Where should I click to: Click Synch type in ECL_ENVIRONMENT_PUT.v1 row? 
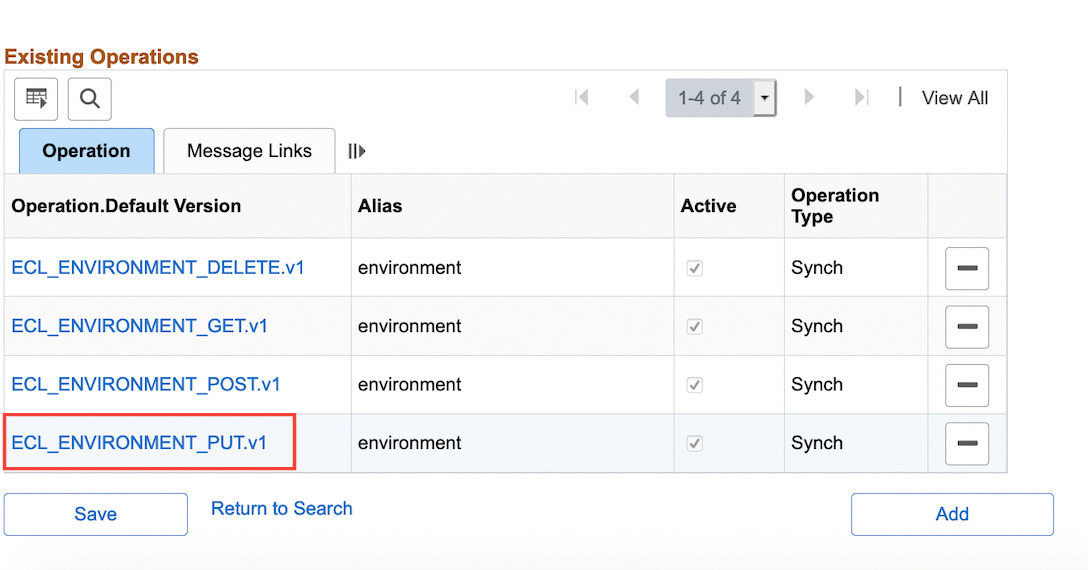click(x=817, y=443)
